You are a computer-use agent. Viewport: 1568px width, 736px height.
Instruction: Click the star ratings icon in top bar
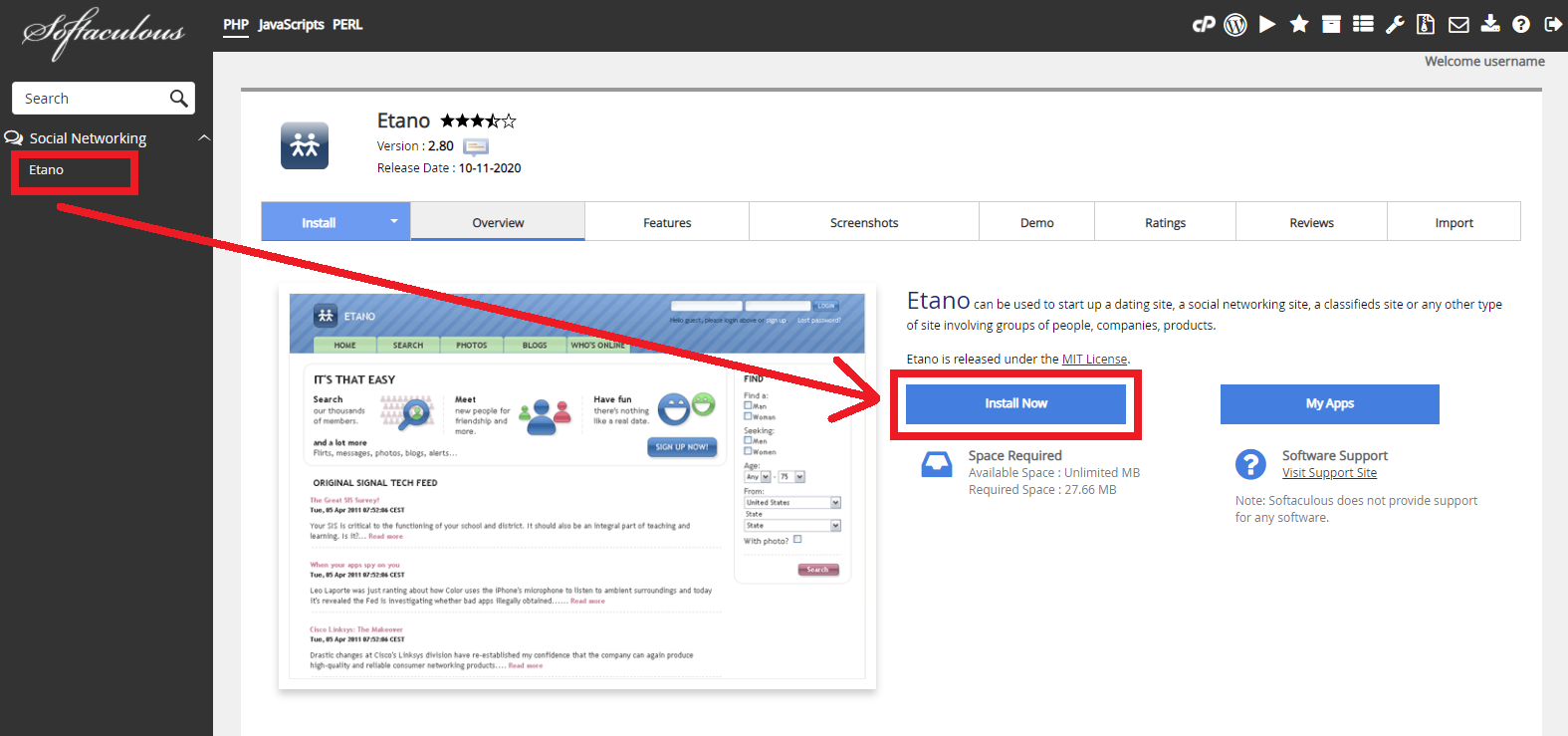click(x=1299, y=25)
